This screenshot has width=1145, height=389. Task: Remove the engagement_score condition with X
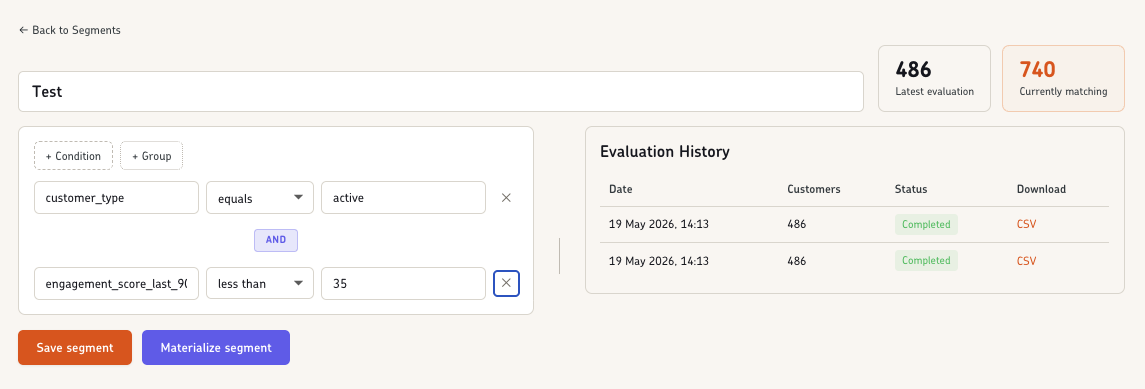pyautogui.click(x=506, y=284)
